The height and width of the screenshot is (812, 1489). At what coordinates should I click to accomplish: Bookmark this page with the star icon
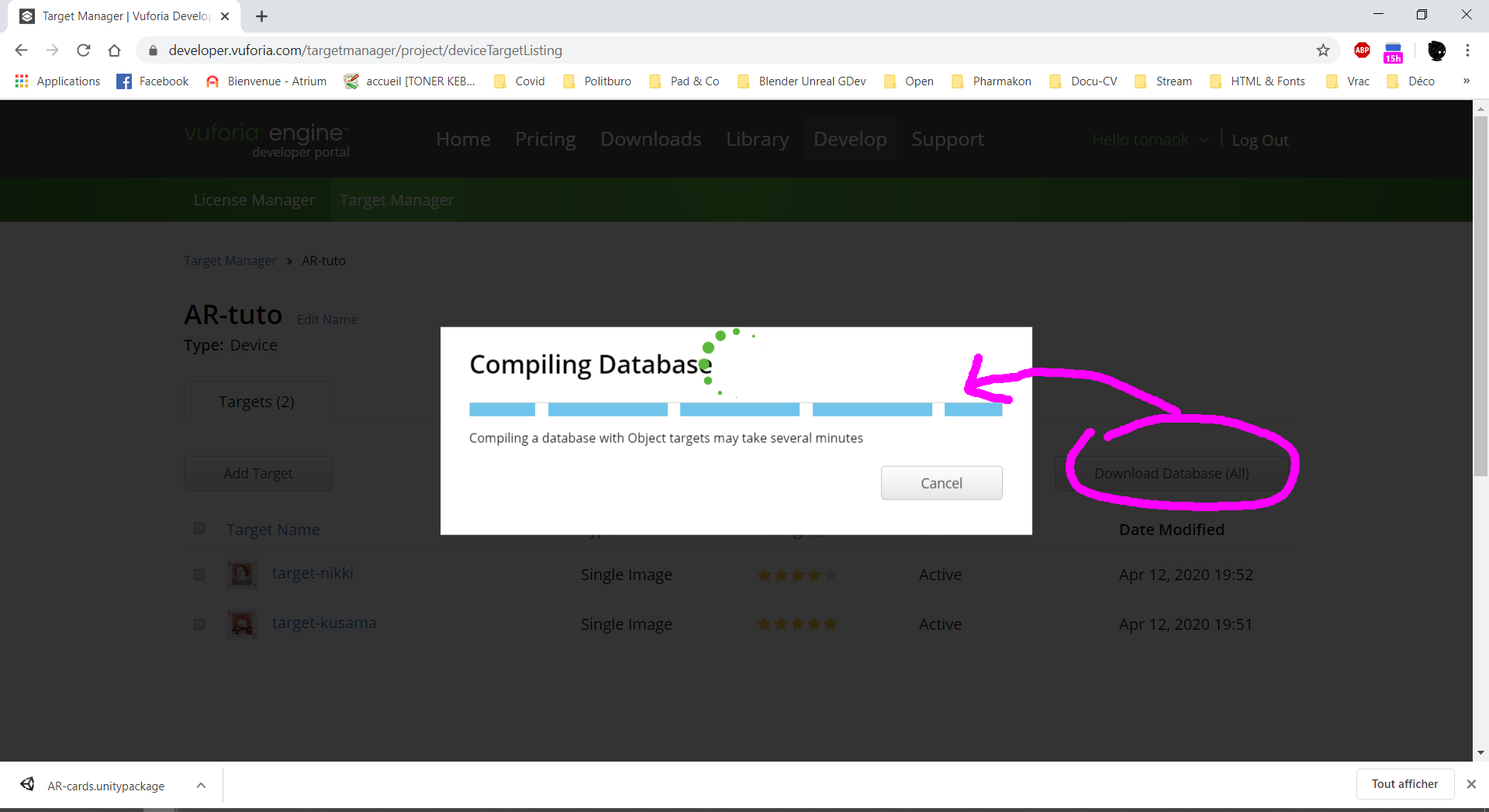pyautogui.click(x=1323, y=50)
